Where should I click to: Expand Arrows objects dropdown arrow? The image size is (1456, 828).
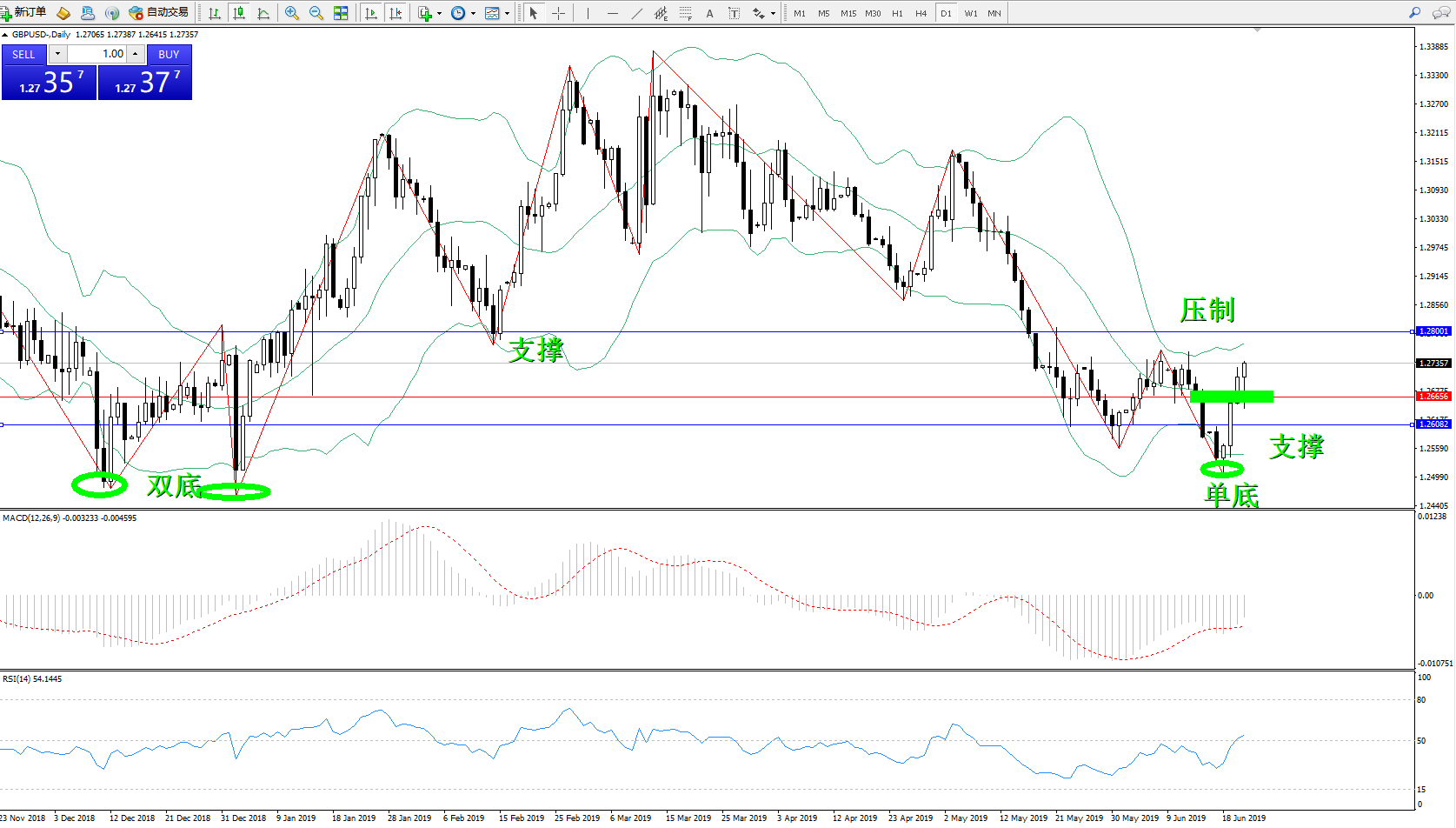(x=773, y=13)
